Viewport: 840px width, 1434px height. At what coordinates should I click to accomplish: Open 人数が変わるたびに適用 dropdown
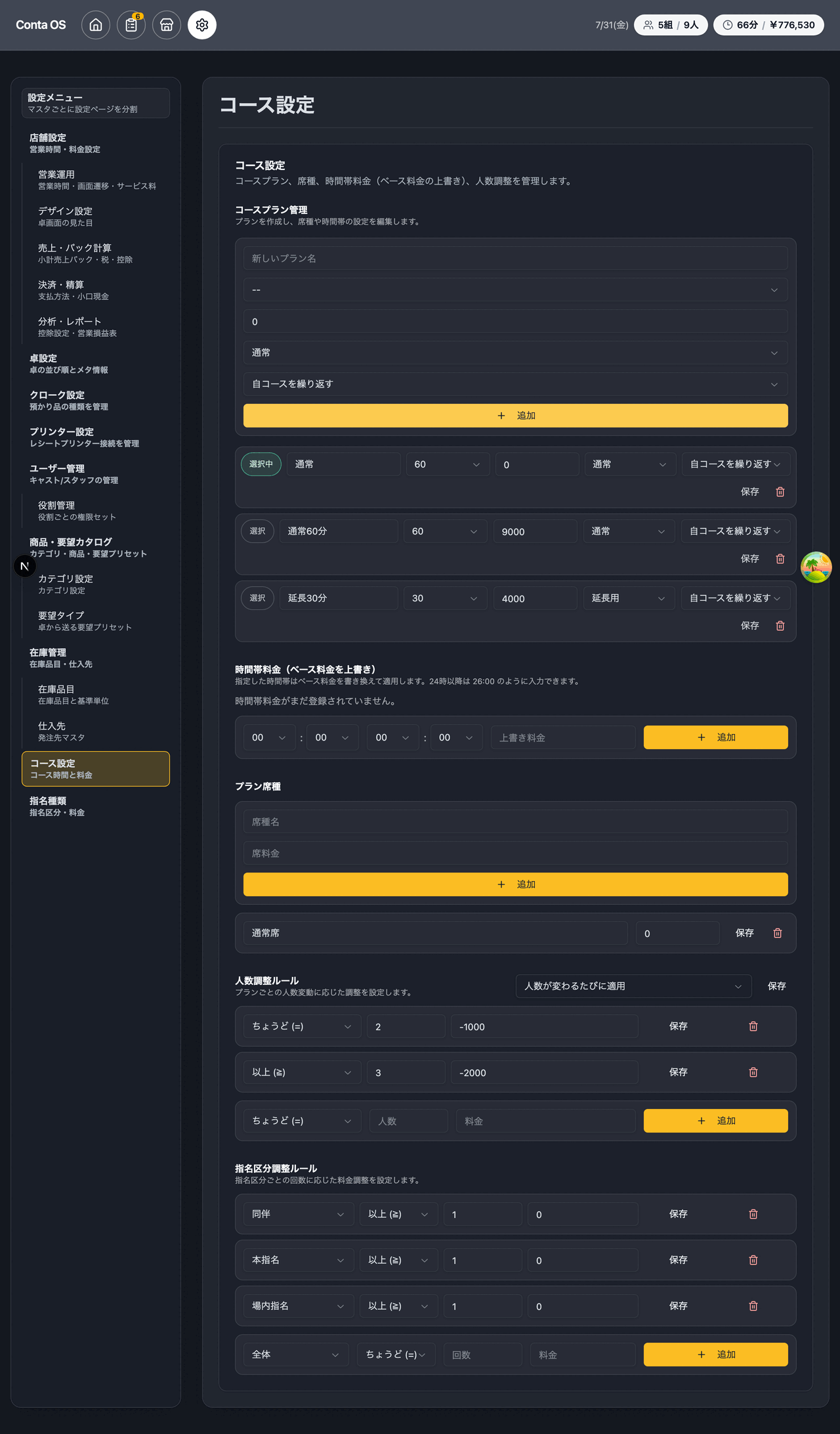coord(634,986)
